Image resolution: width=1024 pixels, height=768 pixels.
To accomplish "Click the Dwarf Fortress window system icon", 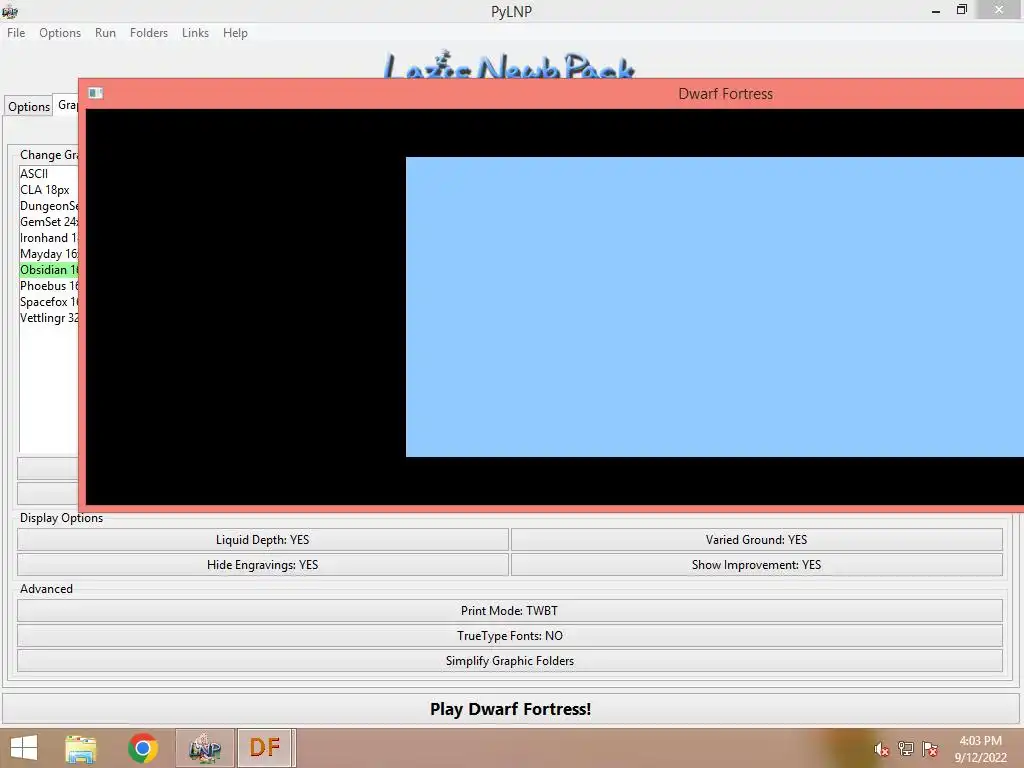I will [x=95, y=93].
